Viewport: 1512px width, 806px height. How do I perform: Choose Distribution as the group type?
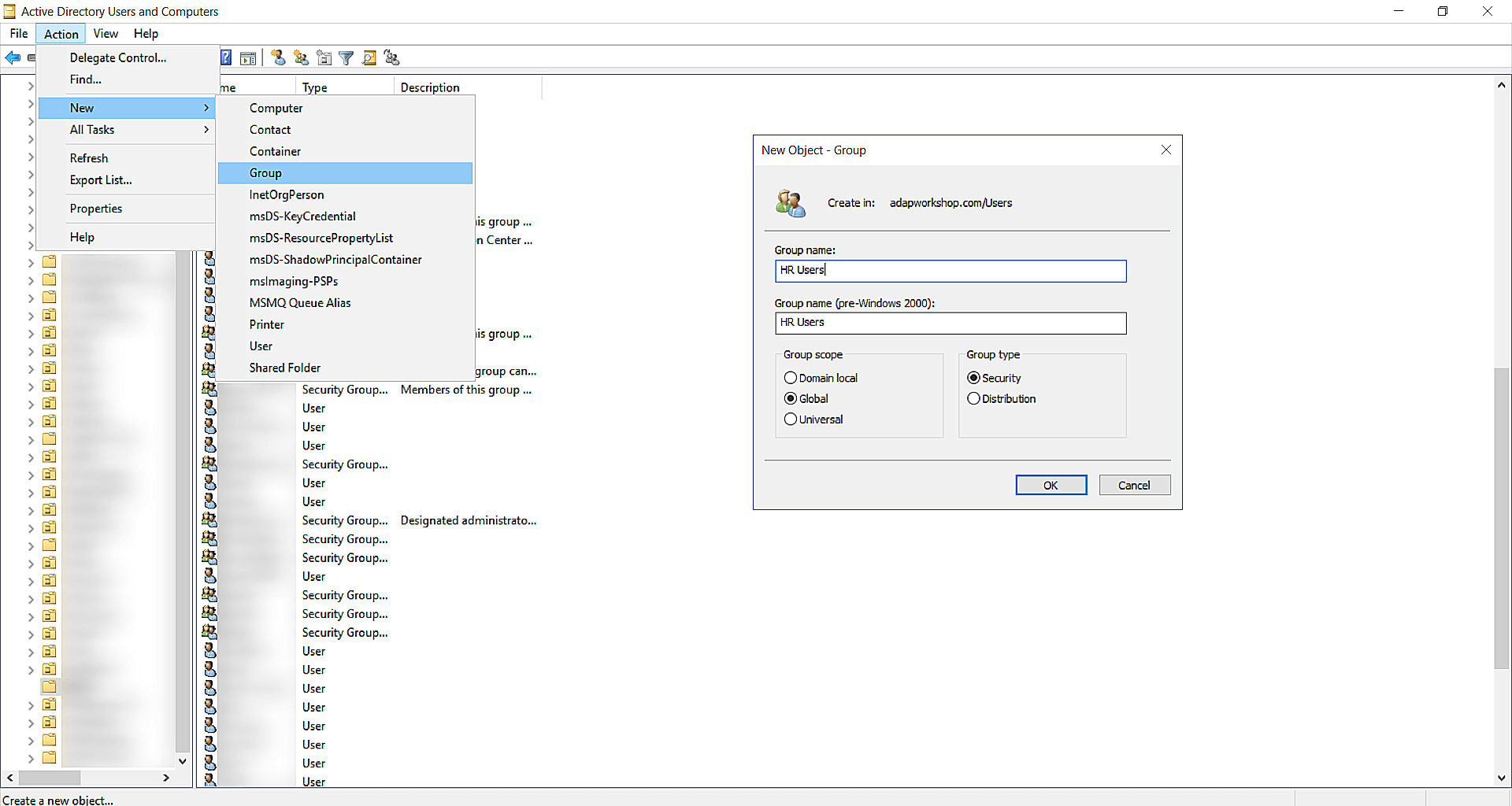pyautogui.click(x=974, y=398)
